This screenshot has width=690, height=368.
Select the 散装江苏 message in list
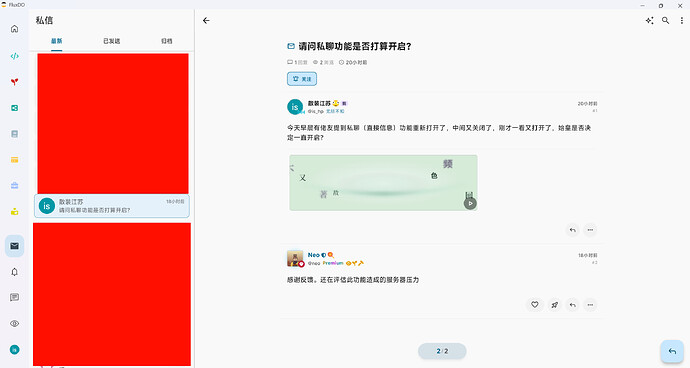point(112,206)
